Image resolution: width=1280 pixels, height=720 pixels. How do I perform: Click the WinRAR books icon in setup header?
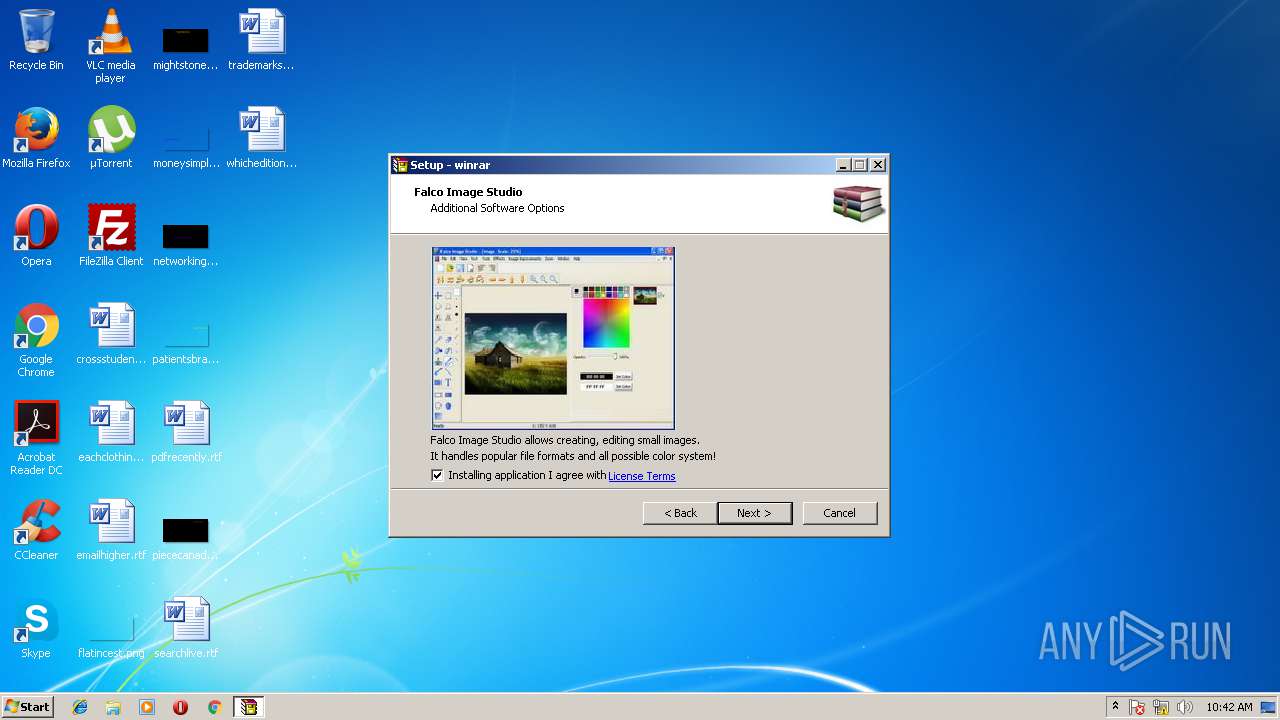coord(858,203)
